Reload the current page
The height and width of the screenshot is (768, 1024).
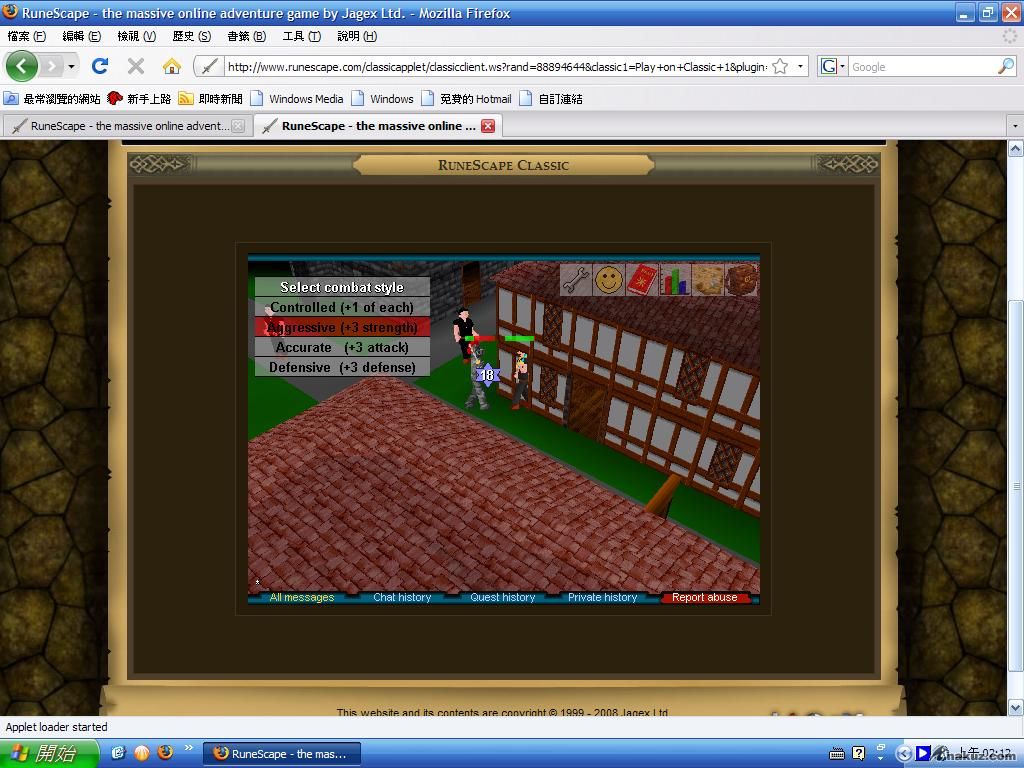click(100, 66)
